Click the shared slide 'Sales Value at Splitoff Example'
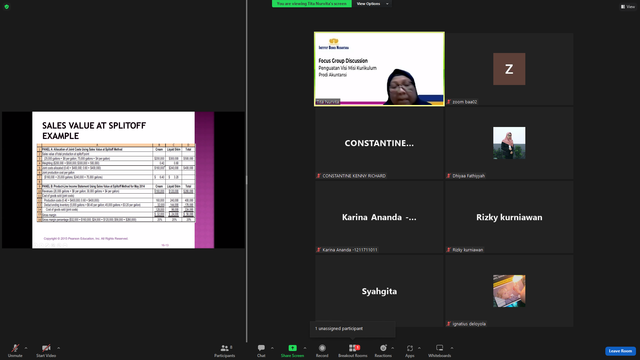This screenshot has height=360, width=640. tap(123, 180)
